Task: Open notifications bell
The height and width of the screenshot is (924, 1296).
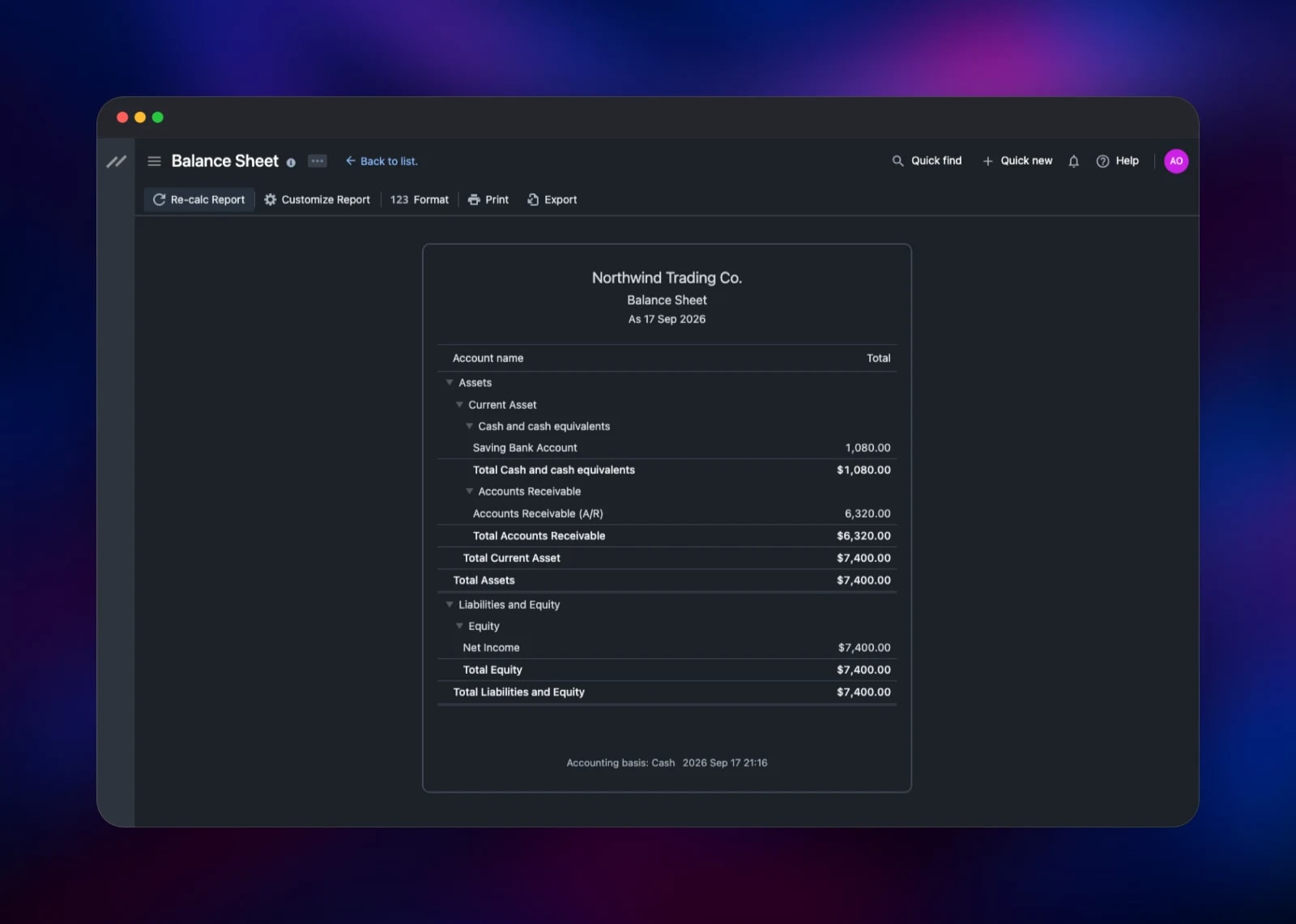Action: (1073, 161)
